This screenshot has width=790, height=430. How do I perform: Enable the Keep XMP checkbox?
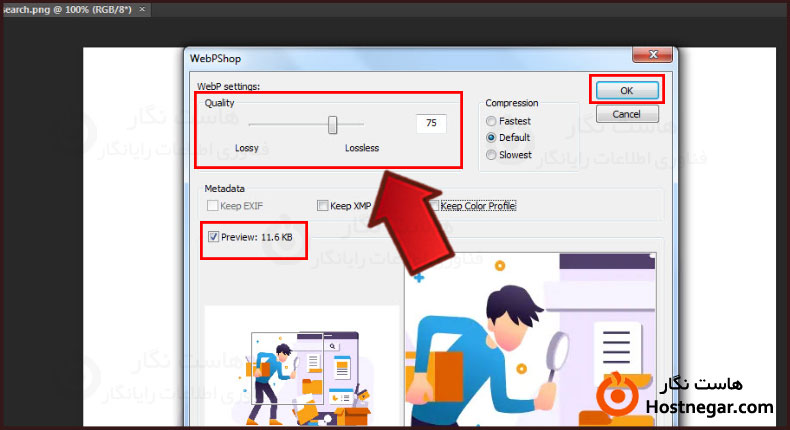322,206
